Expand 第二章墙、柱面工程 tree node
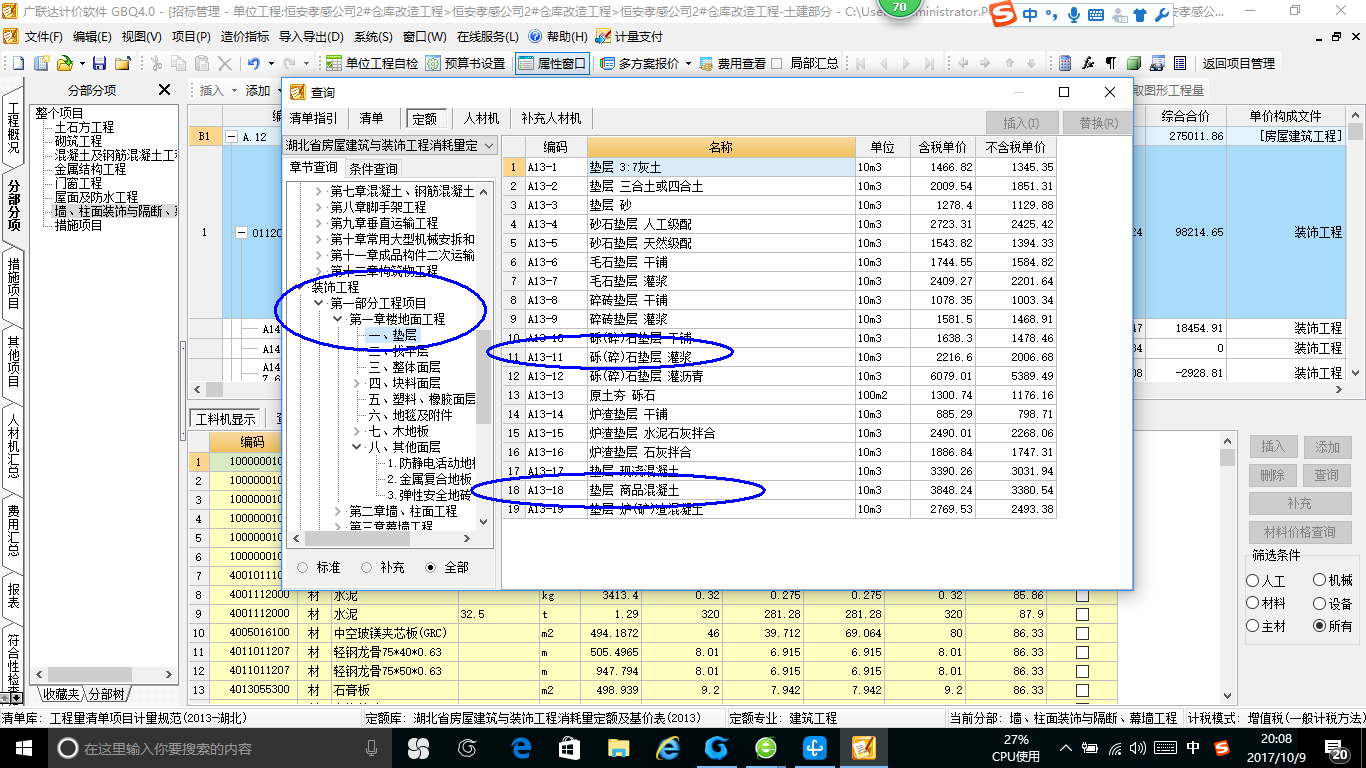This screenshot has height=768, width=1366. pyautogui.click(x=338, y=511)
